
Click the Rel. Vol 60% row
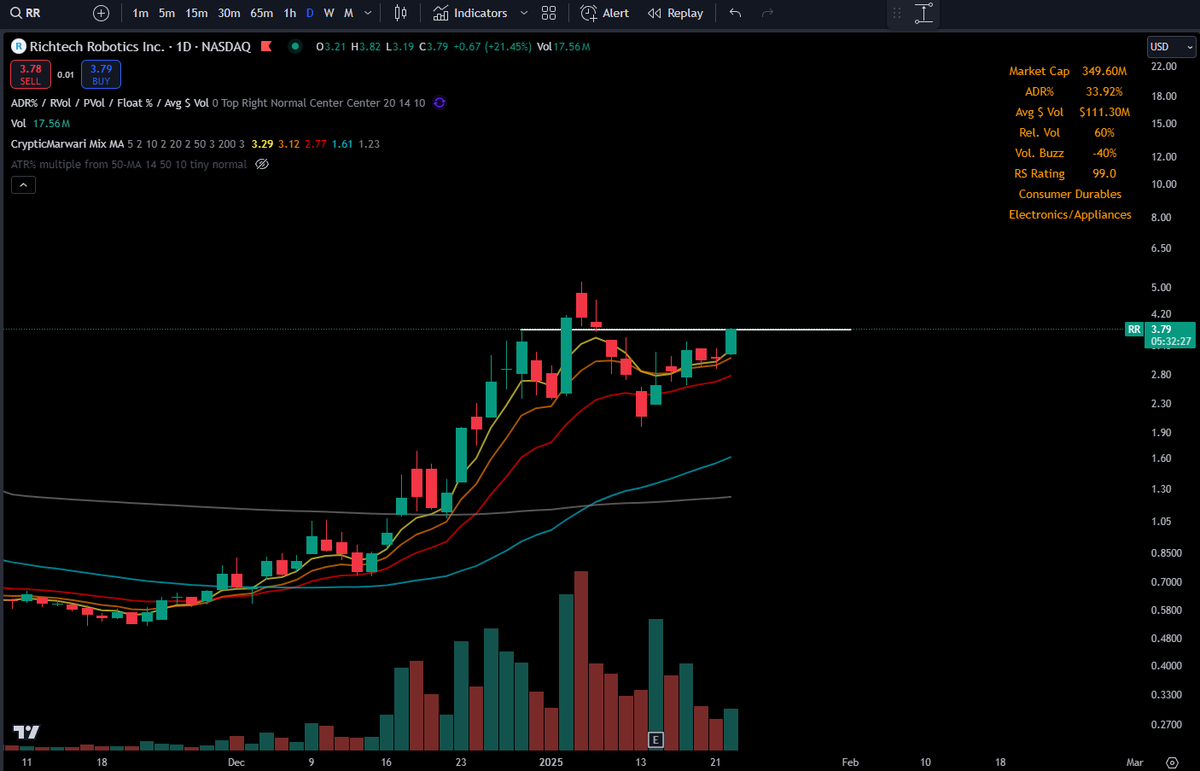(x=1069, y=133)
